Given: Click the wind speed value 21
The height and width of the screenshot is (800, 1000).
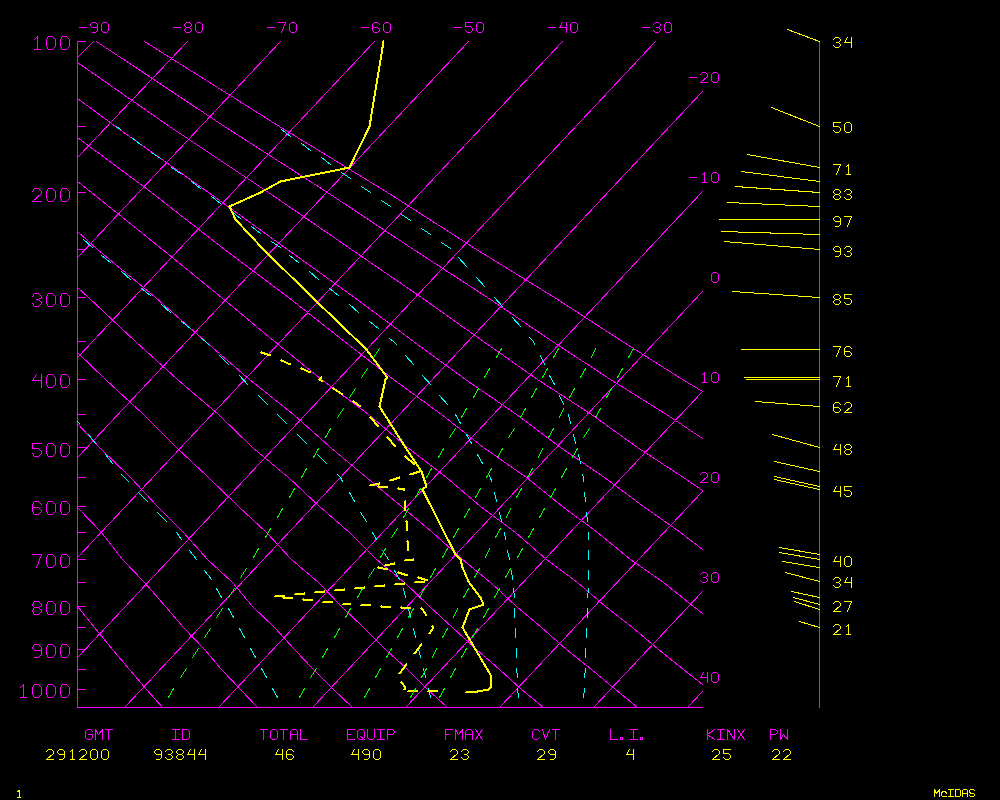Looking at the screenshot, I should [842, 630].
